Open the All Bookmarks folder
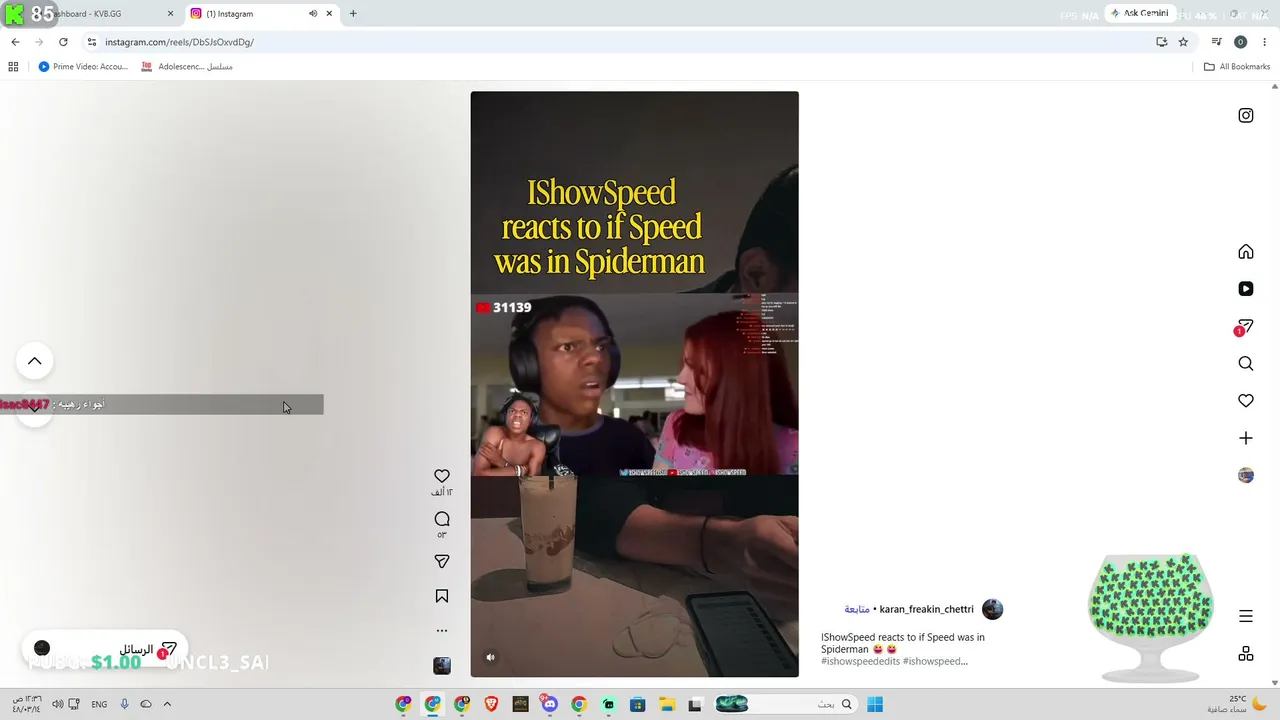Image resolution: width=1280 pixels, height=720 pixels. pos(1237,67)
